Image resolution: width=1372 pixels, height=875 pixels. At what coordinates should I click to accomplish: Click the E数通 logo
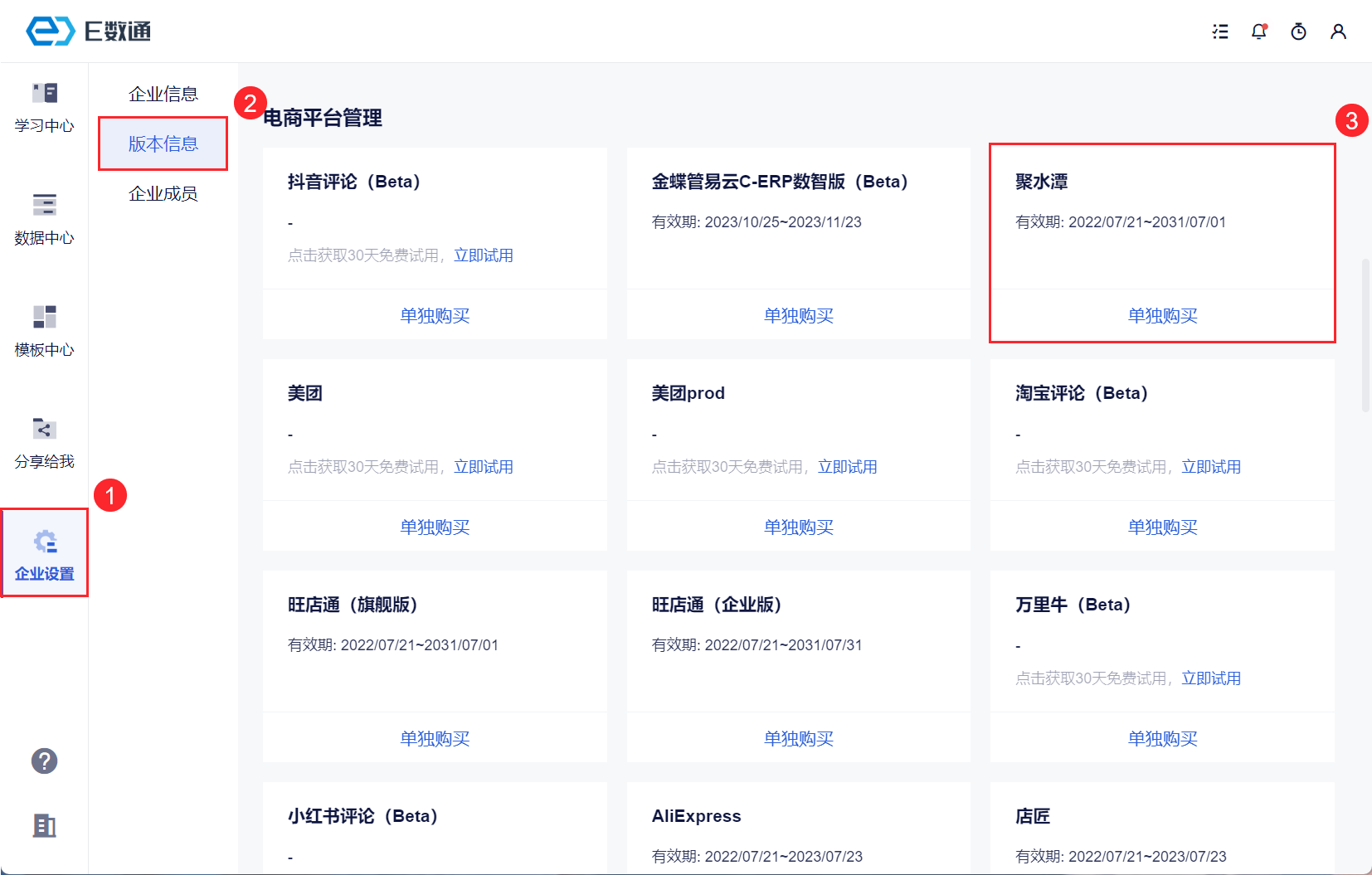pos(88,32)
